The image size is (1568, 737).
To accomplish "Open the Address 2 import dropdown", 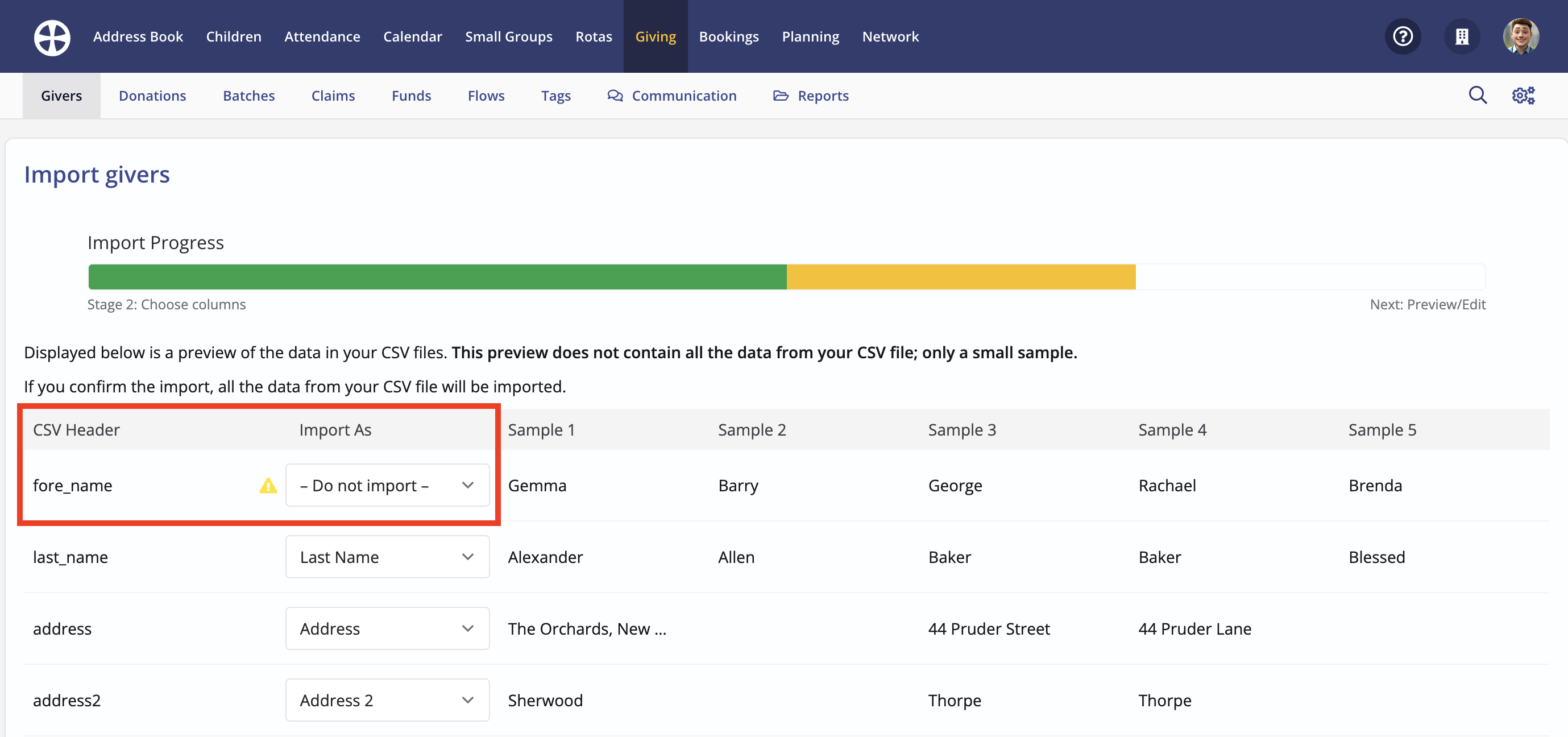I will point(387,700).
